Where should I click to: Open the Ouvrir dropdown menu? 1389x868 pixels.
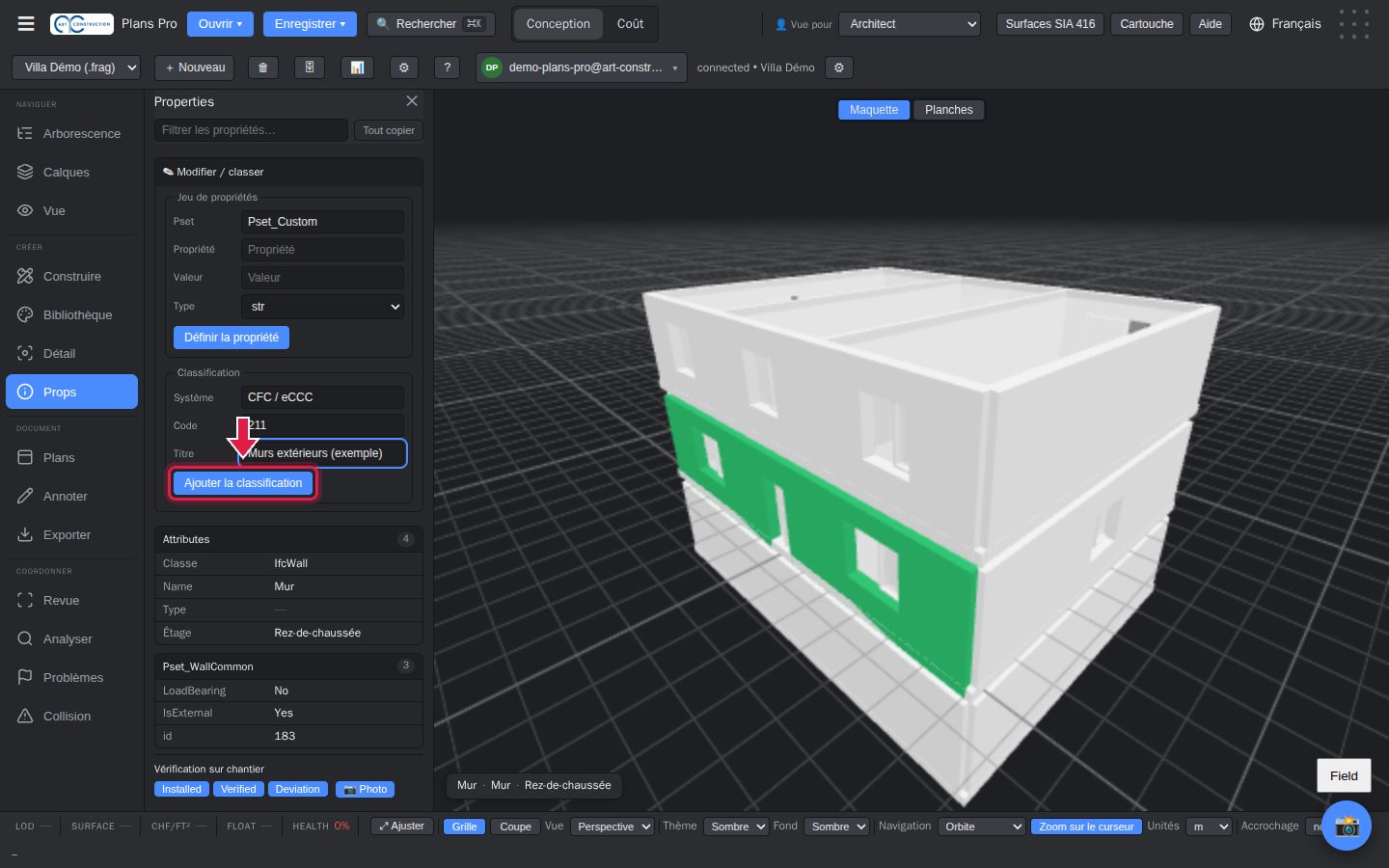point(220,24)
